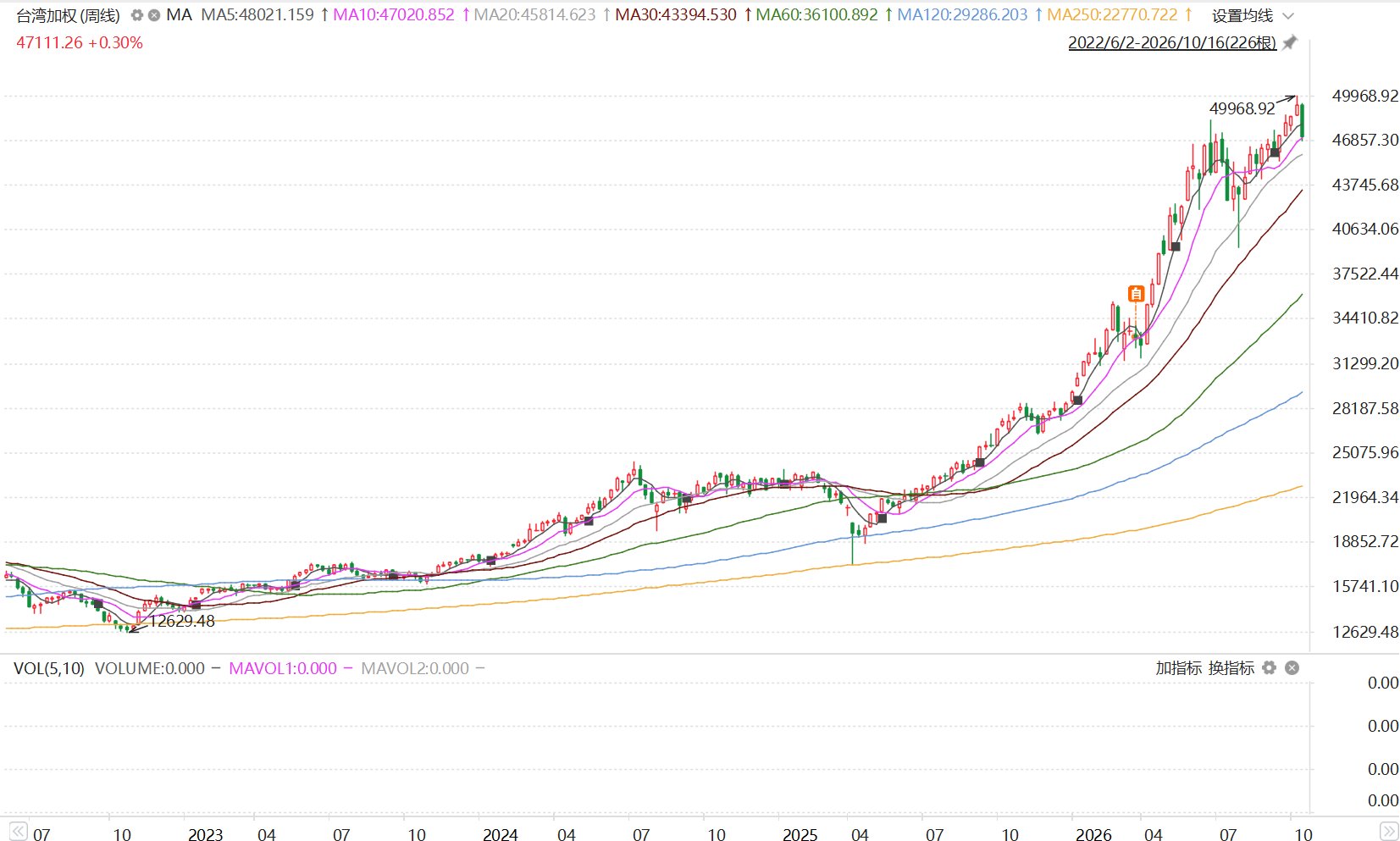1400x841 pixels.
Task: Click the 加指标 button
Action: pos(1179,667)
